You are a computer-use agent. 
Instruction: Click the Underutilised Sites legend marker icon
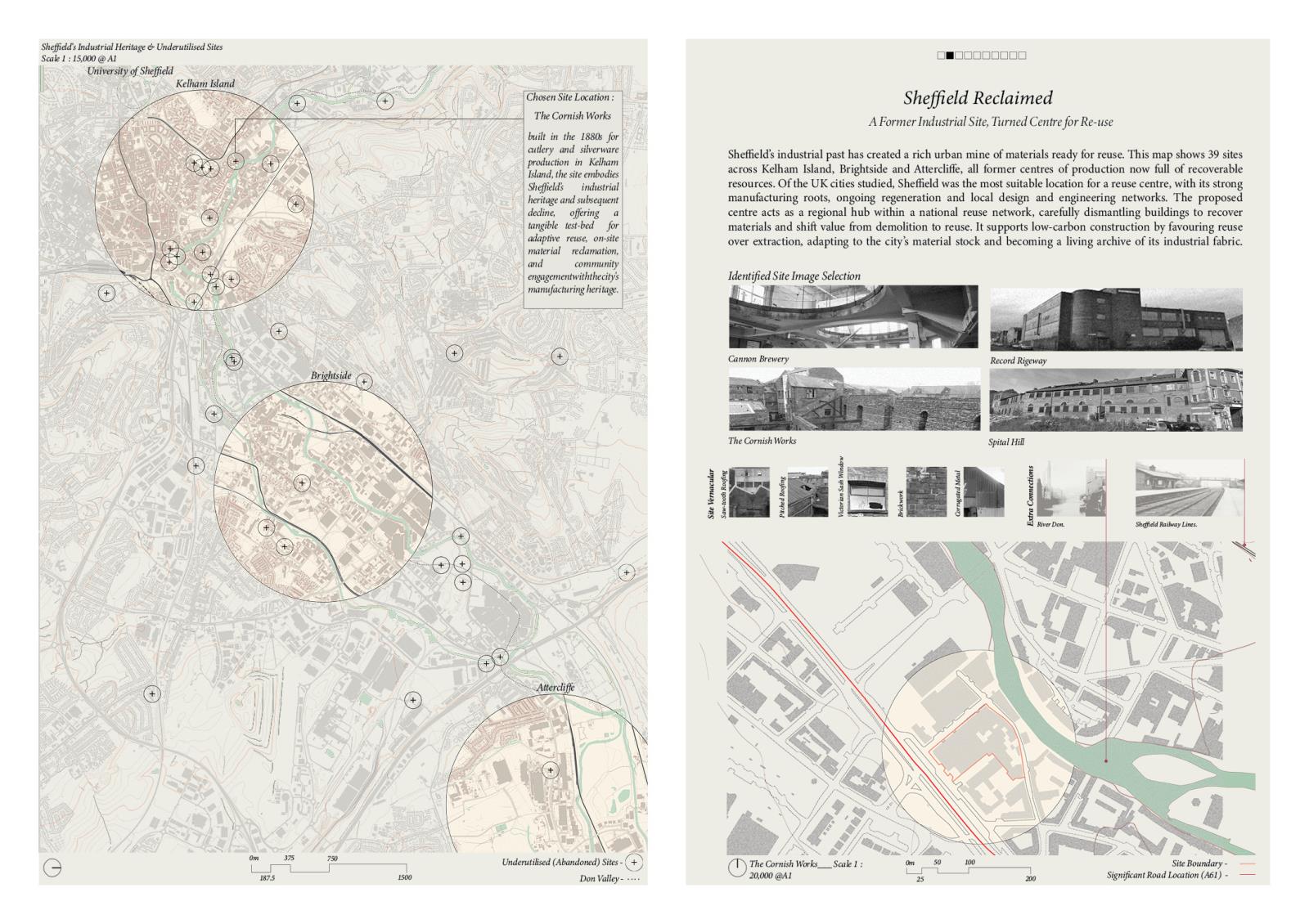coord(634,863)
